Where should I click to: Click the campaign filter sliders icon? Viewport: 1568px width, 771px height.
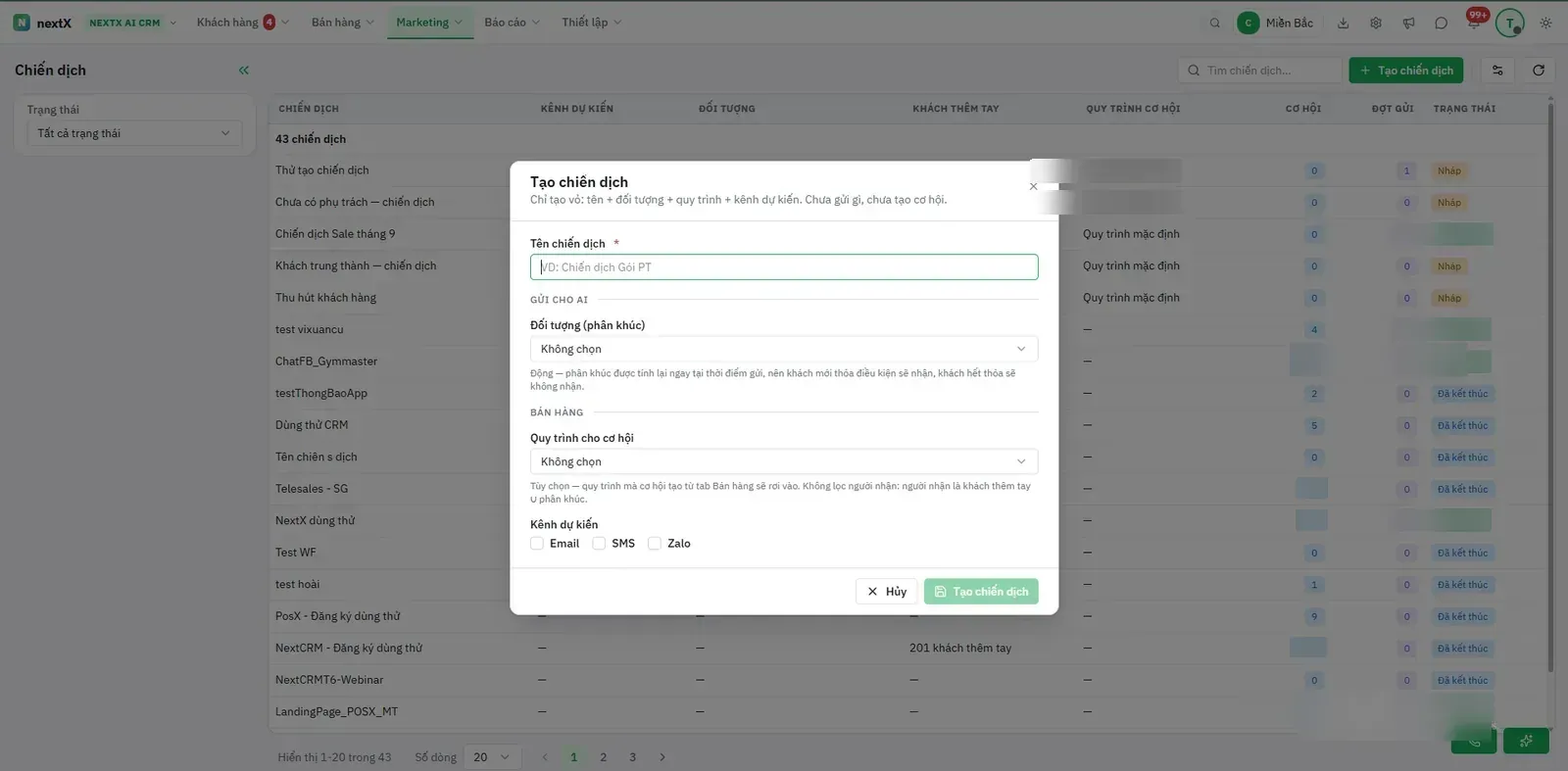1497,71
